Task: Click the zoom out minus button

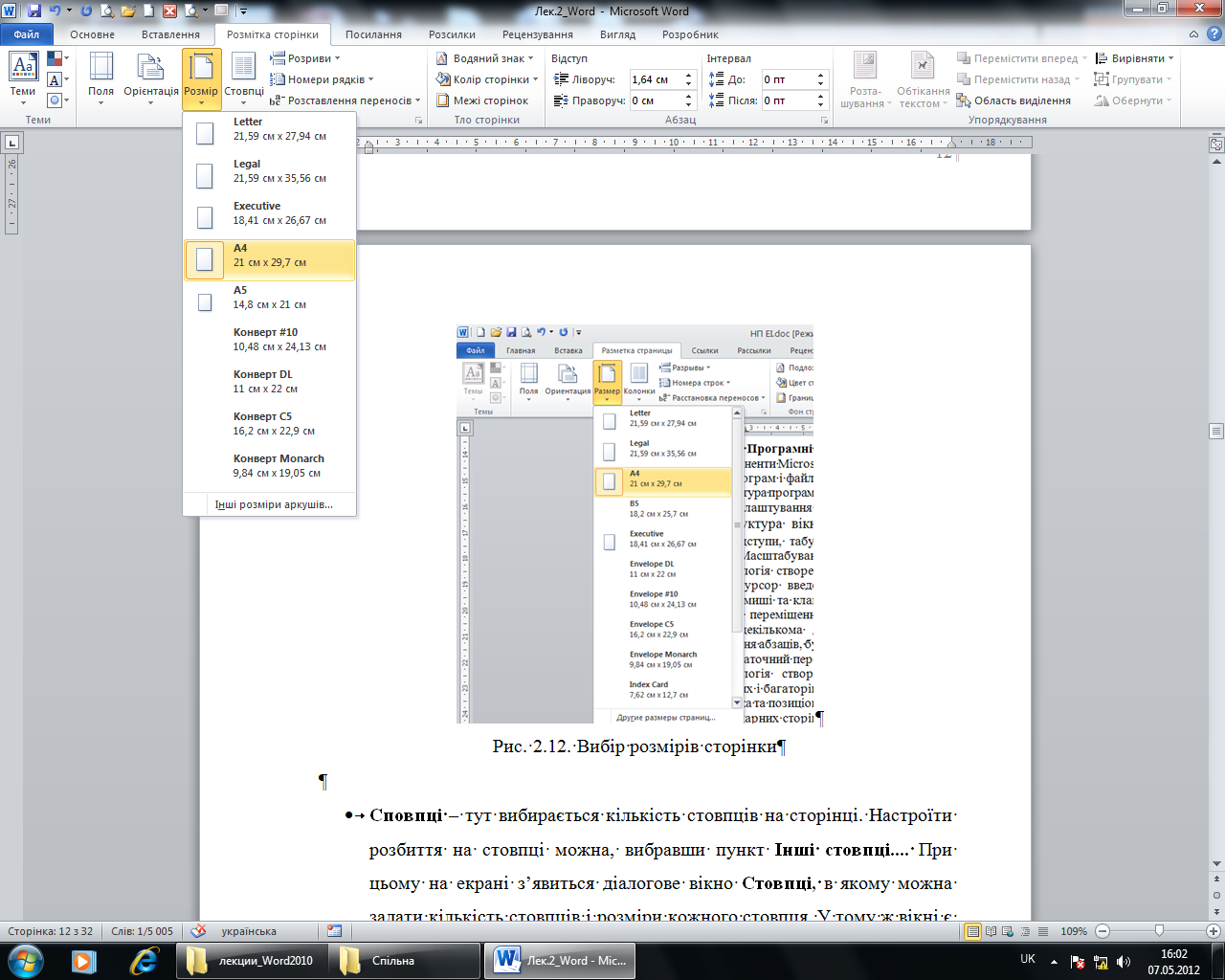Action: pyautogui.click(x=1102, y=931)
